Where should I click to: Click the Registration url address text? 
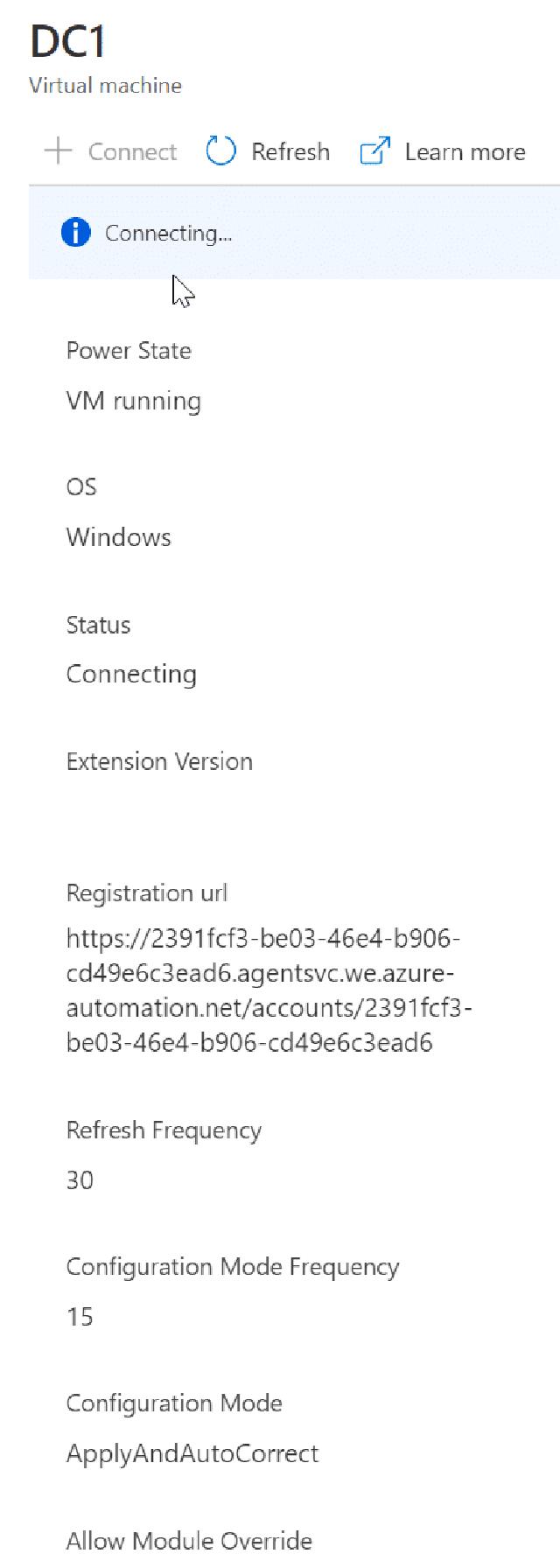click(x=268, y=990)
